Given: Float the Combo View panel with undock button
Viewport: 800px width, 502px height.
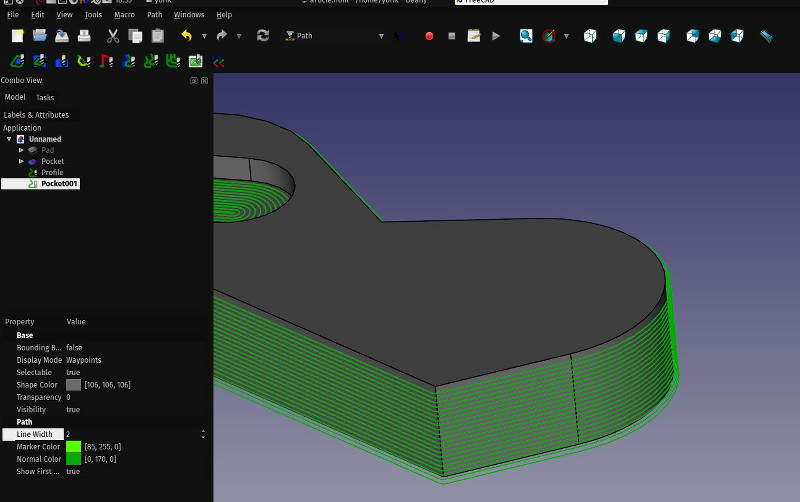Looking at the screenshot, I should coord(193,81).
